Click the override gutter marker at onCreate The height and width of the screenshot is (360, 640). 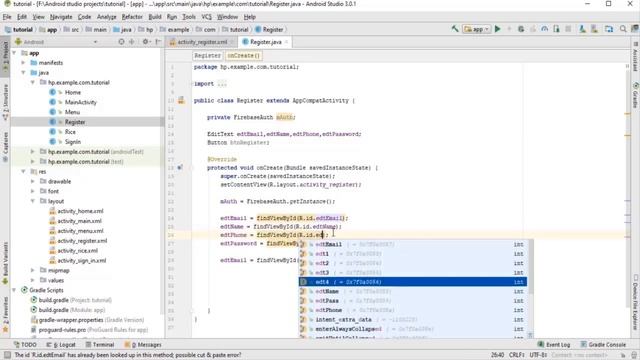(x=180, y=167)
